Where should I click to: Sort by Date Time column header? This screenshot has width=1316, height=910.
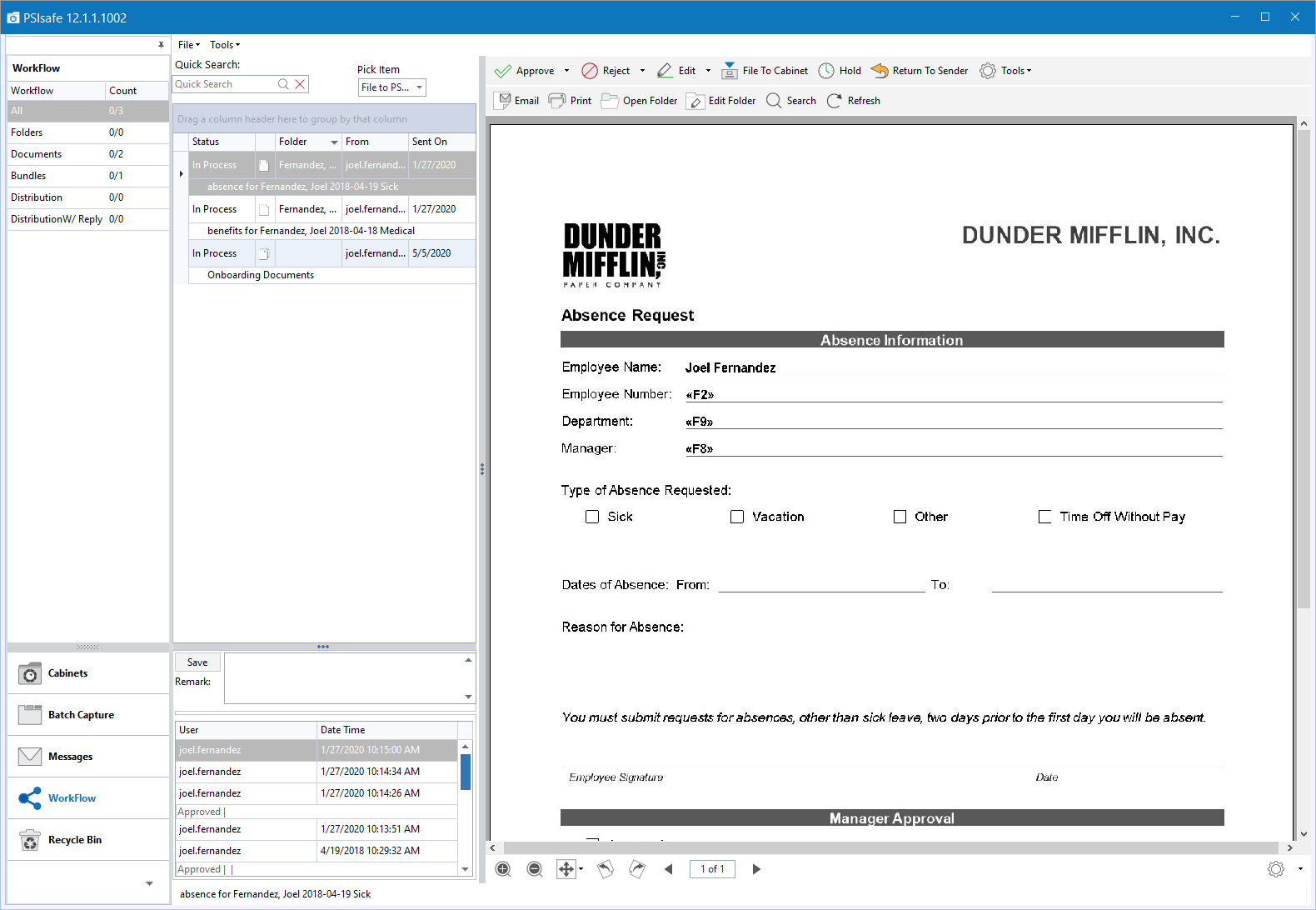point(387,730)
